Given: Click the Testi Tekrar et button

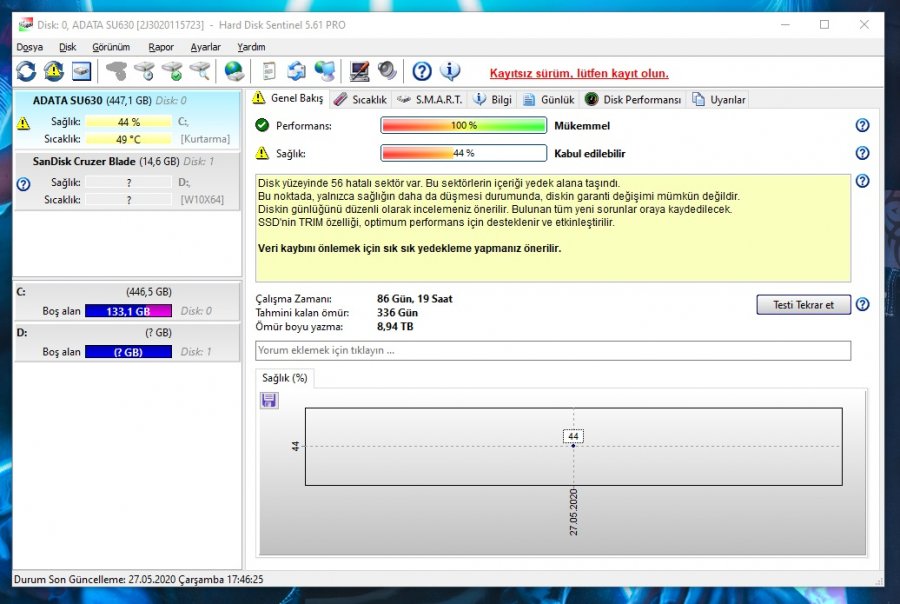Looking at the screenshot, I should pyautogui.click(x=803, y=305).
